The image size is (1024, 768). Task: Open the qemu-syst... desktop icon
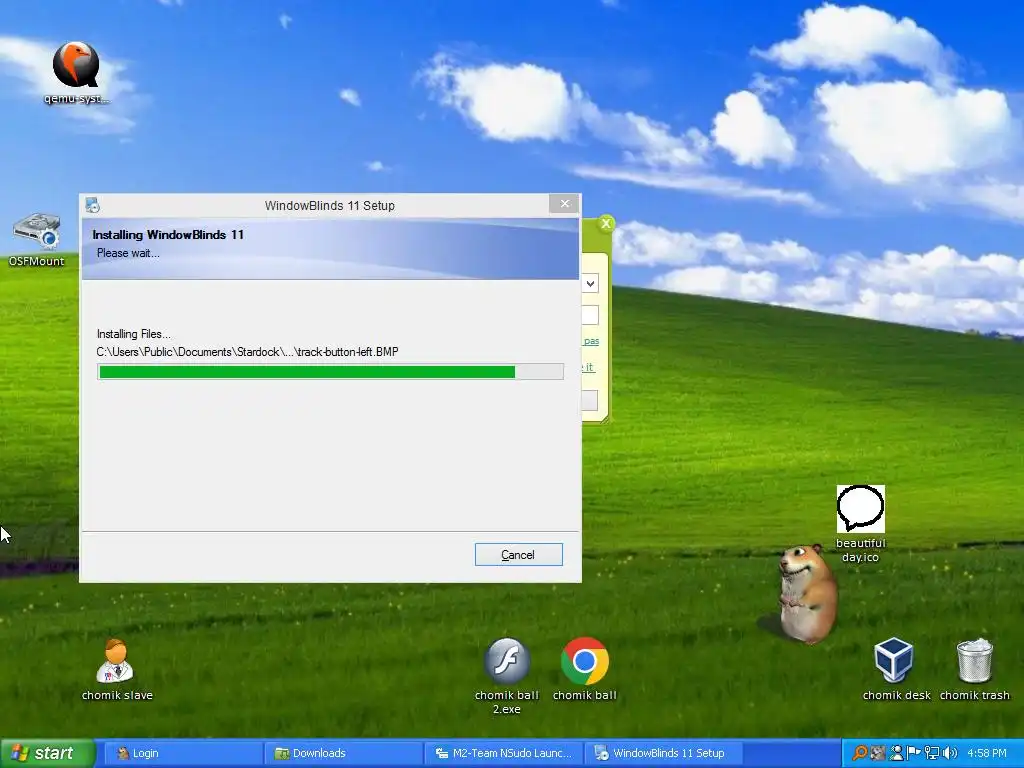tap(76, 72)
